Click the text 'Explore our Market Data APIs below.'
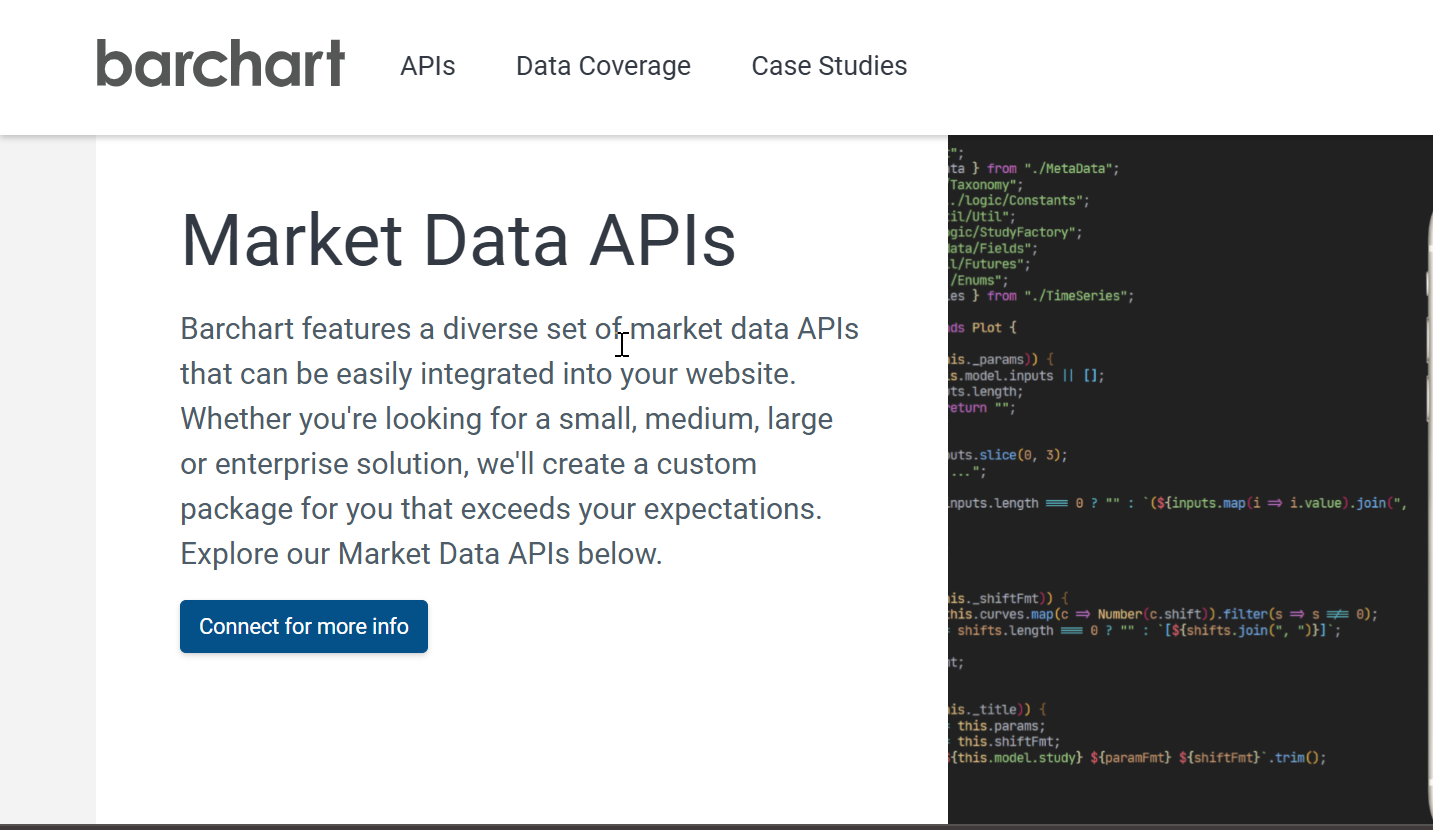The width and height of the screenshot is (1433, 830). click(x=421, y=554)
